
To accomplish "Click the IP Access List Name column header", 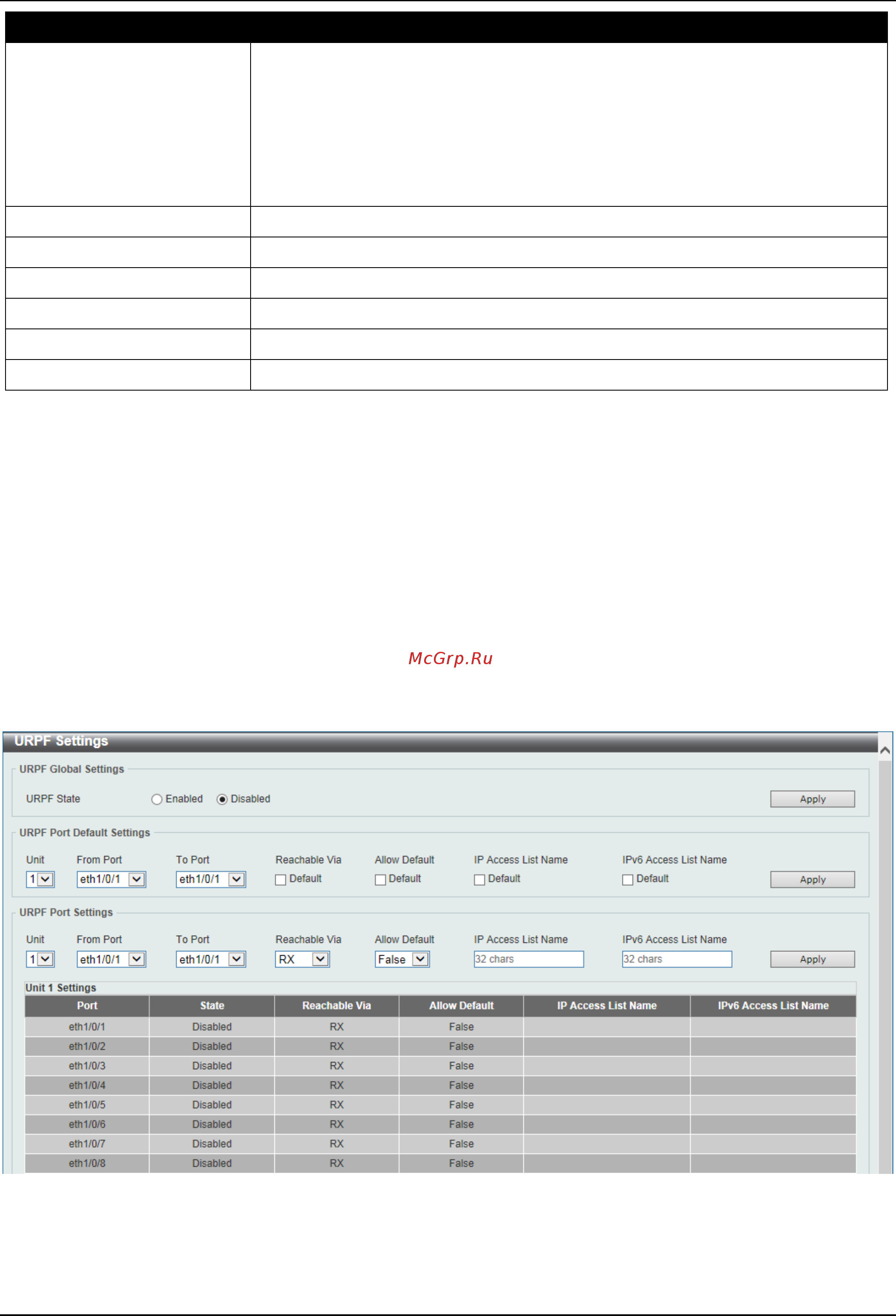I will coord(607,1006).
